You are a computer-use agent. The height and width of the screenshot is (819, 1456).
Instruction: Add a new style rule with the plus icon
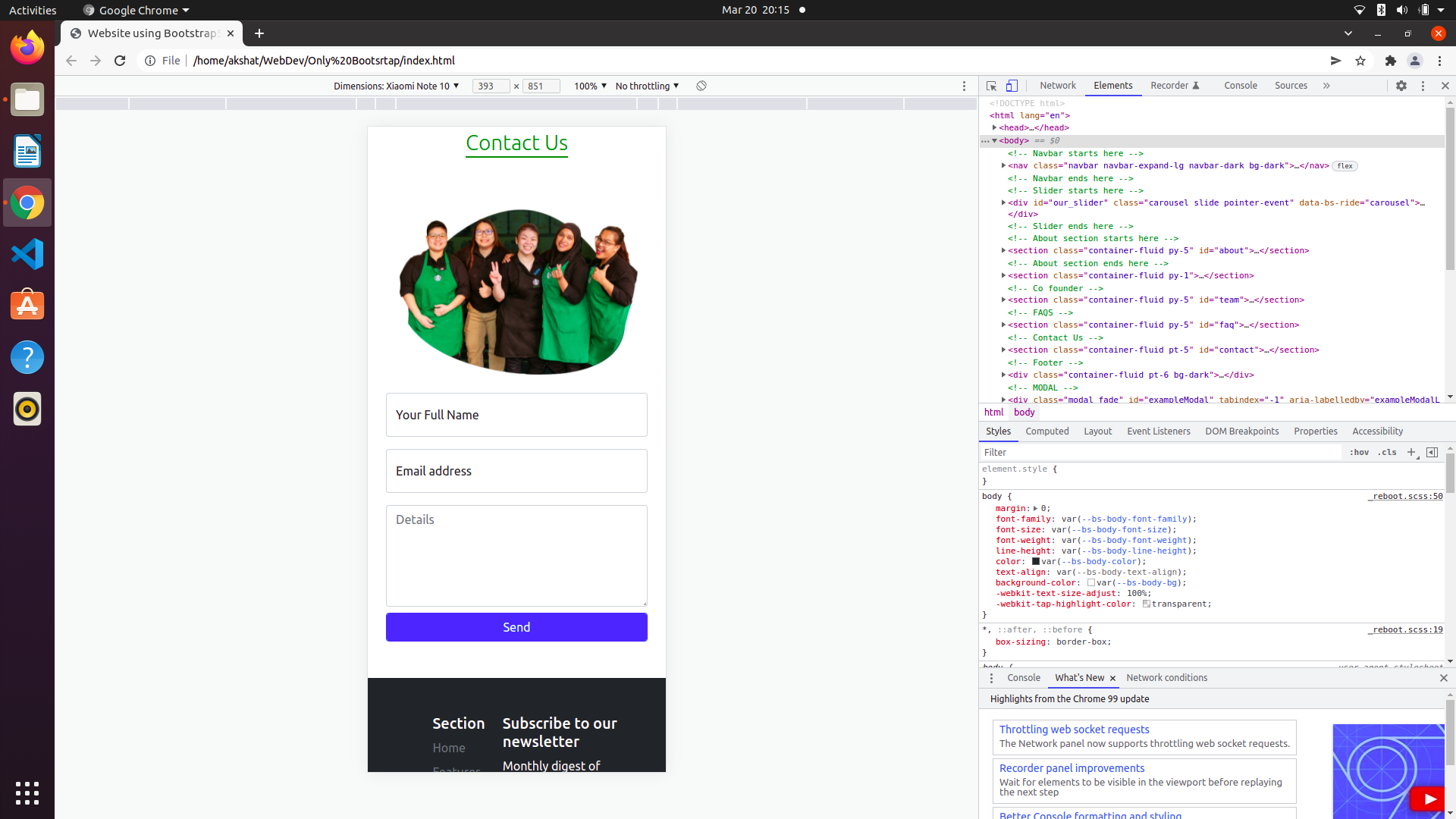point(1411,452)
